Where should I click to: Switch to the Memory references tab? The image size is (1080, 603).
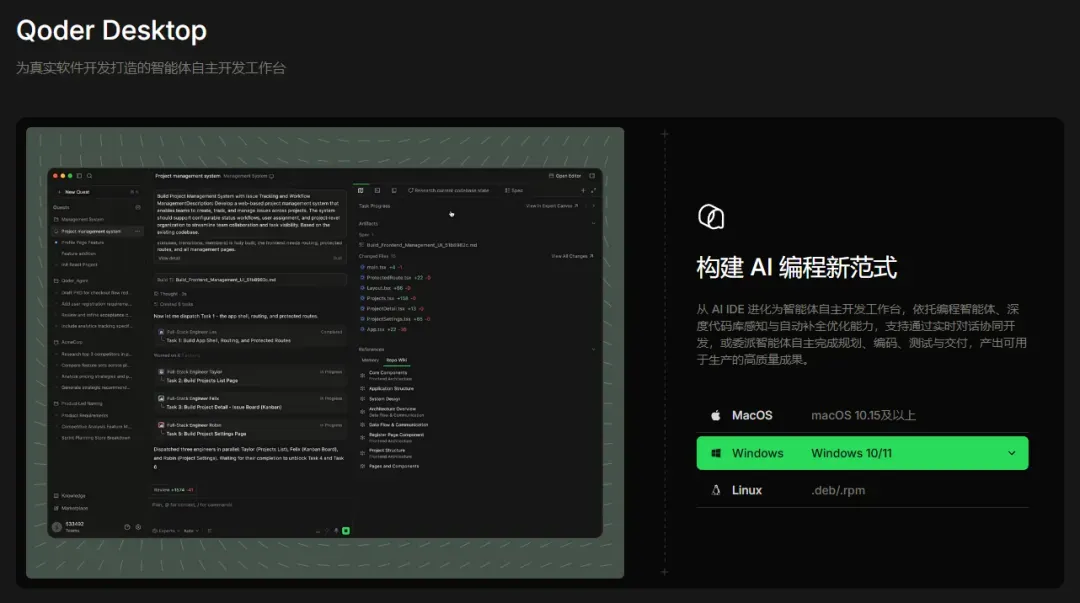click(x=370, y=360)
